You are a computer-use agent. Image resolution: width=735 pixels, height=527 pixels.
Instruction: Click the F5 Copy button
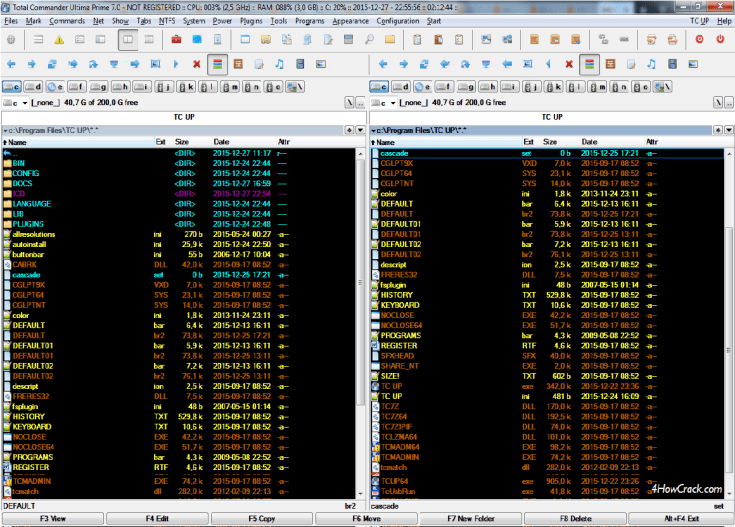pos(262,519)
